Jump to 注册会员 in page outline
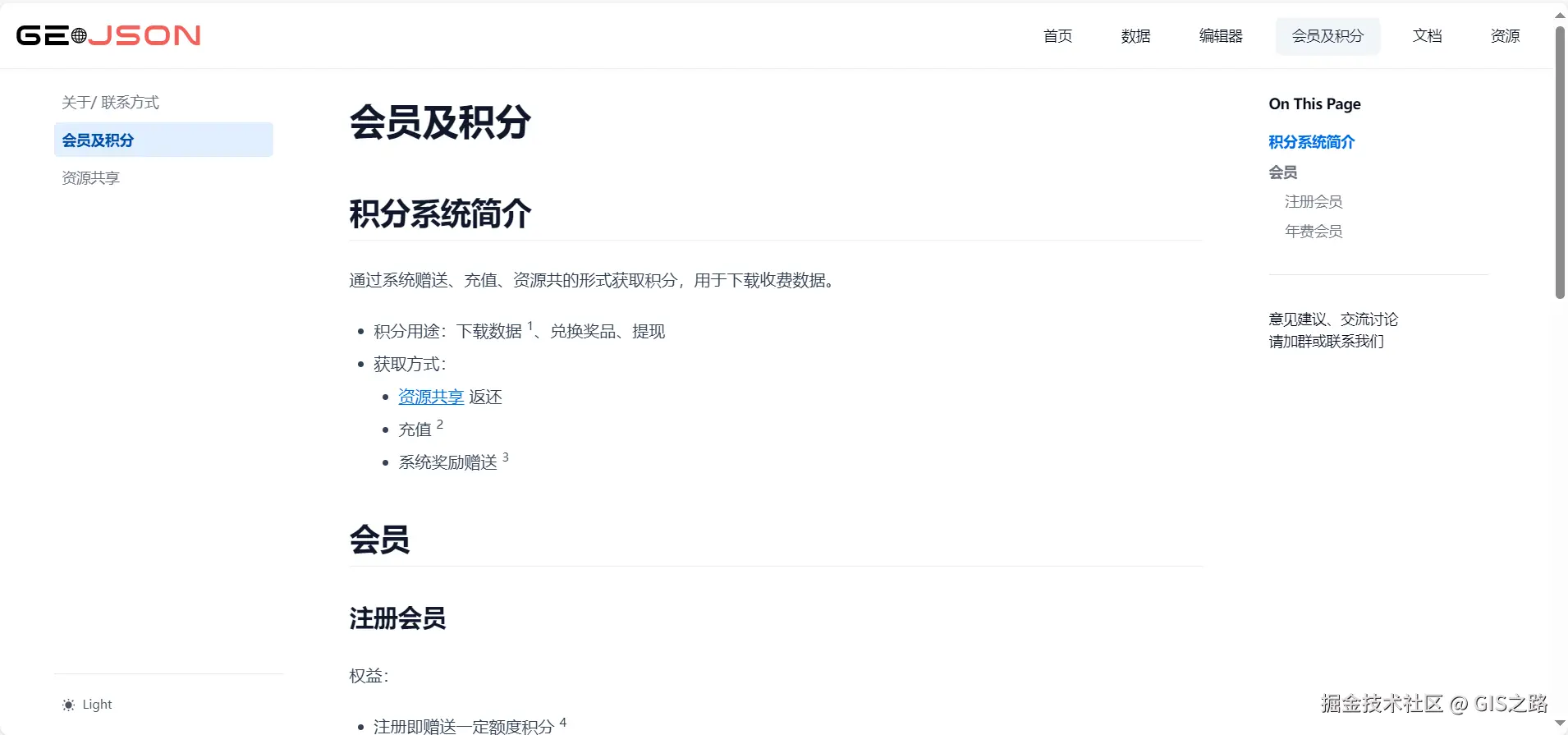 (1314, 202)
